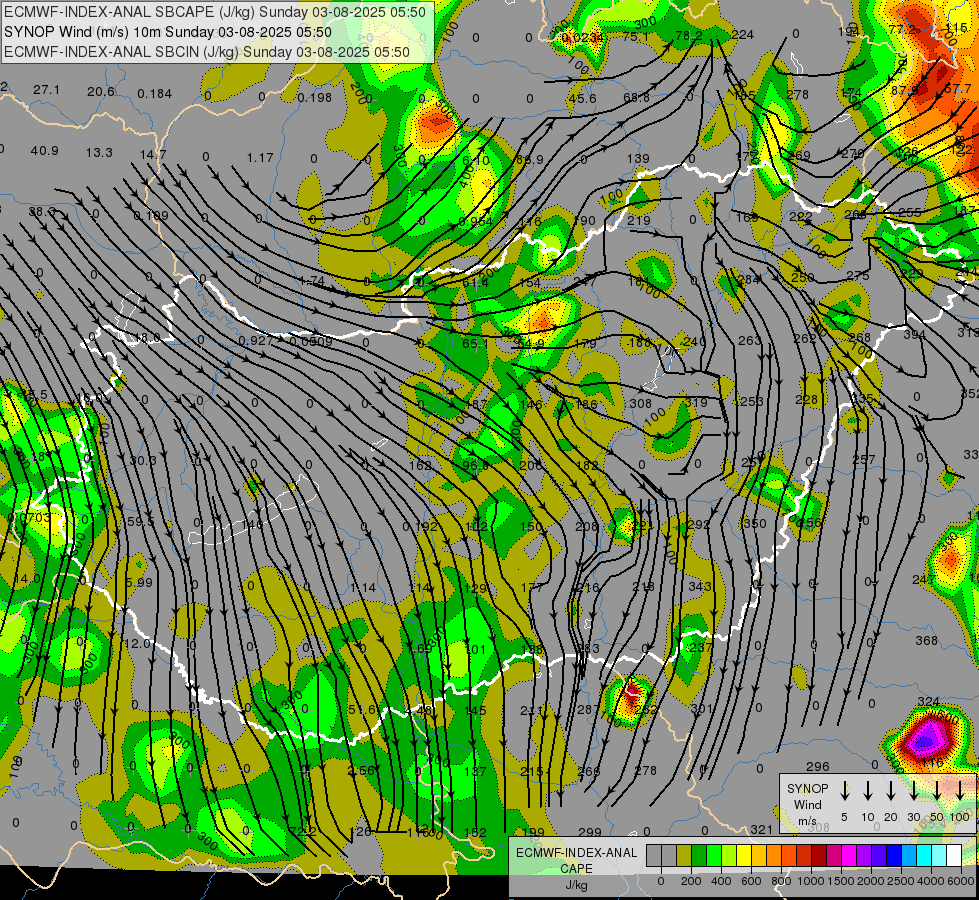Select the dark red legend swatch
Image resolution: width=979 pixels, height=900 pixels.
click(819, 856)
